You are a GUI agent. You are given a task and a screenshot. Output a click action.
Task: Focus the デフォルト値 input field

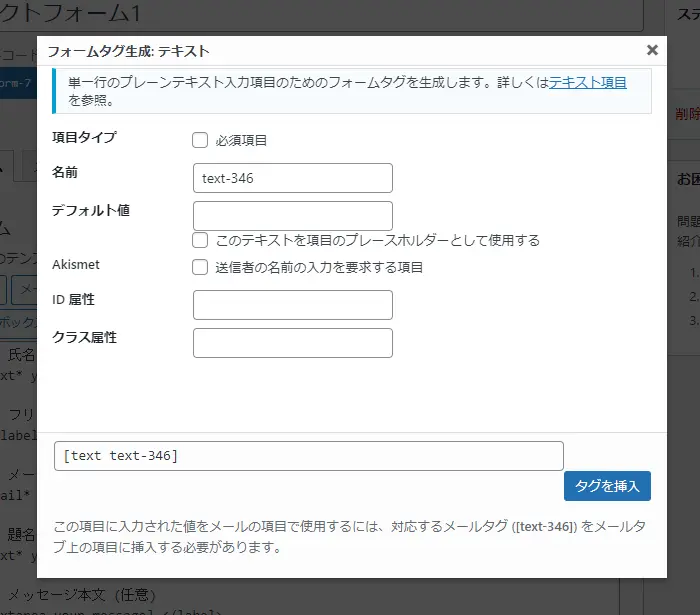(x=293, y=216)
